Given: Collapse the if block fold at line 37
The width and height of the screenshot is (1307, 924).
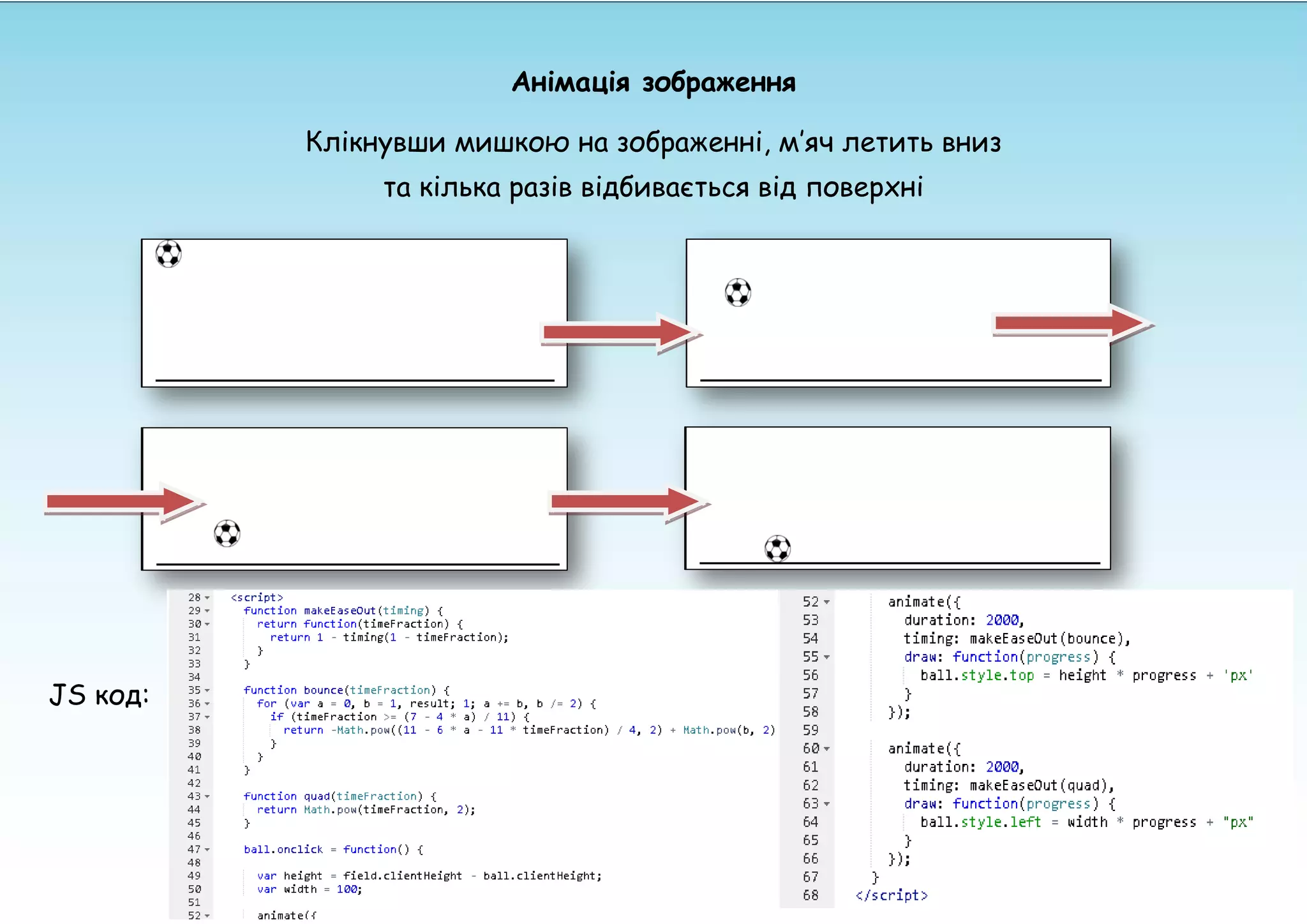Looking at the screenshot, I should pos(207,717).
